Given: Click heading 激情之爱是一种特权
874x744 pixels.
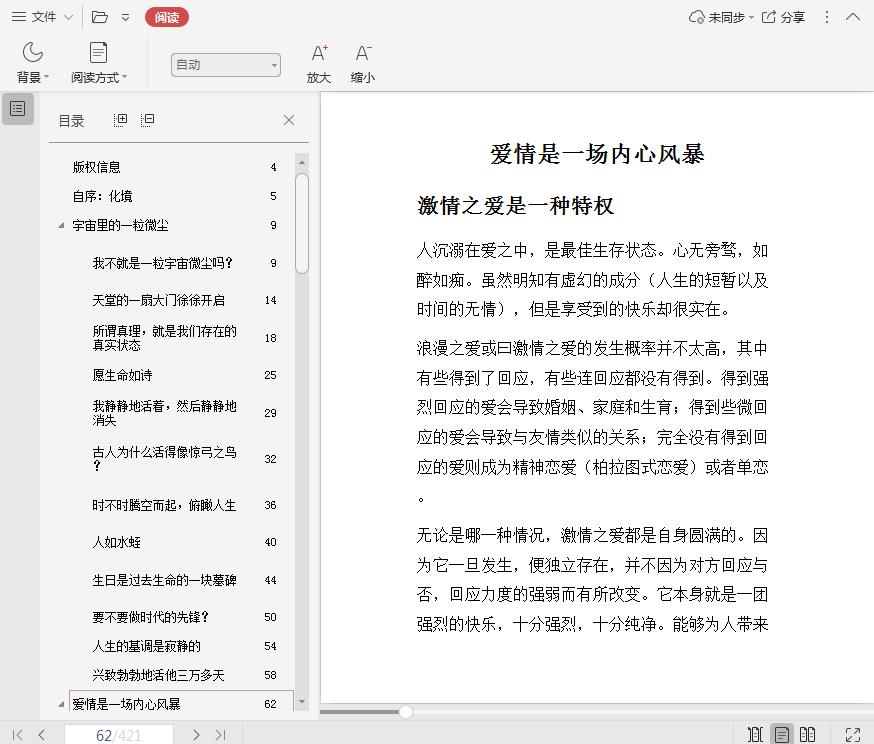Looking at the screenshot, I should [x=516, y=206].
